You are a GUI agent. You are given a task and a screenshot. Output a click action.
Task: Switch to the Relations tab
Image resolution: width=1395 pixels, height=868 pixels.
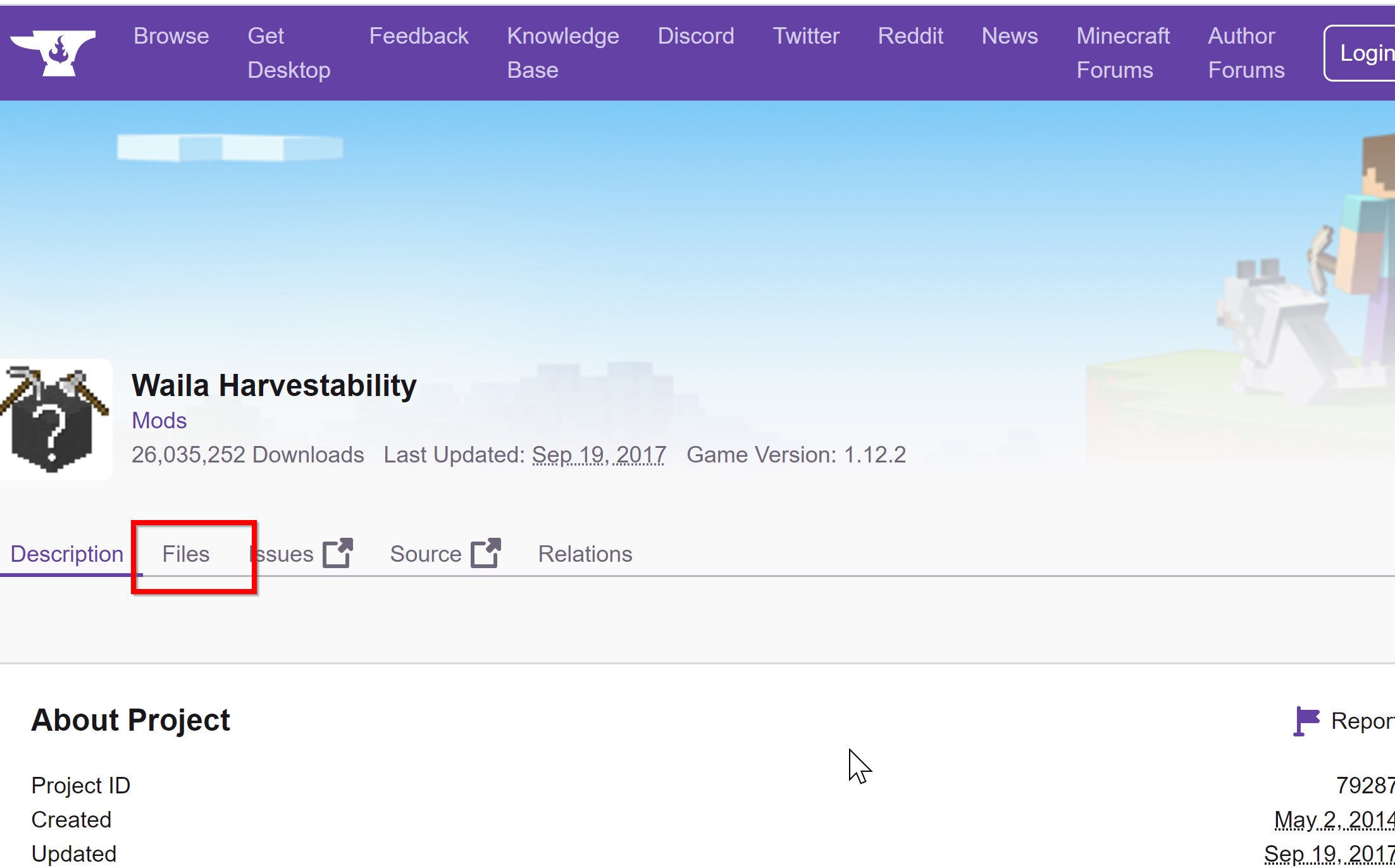(x=585, y=554)
